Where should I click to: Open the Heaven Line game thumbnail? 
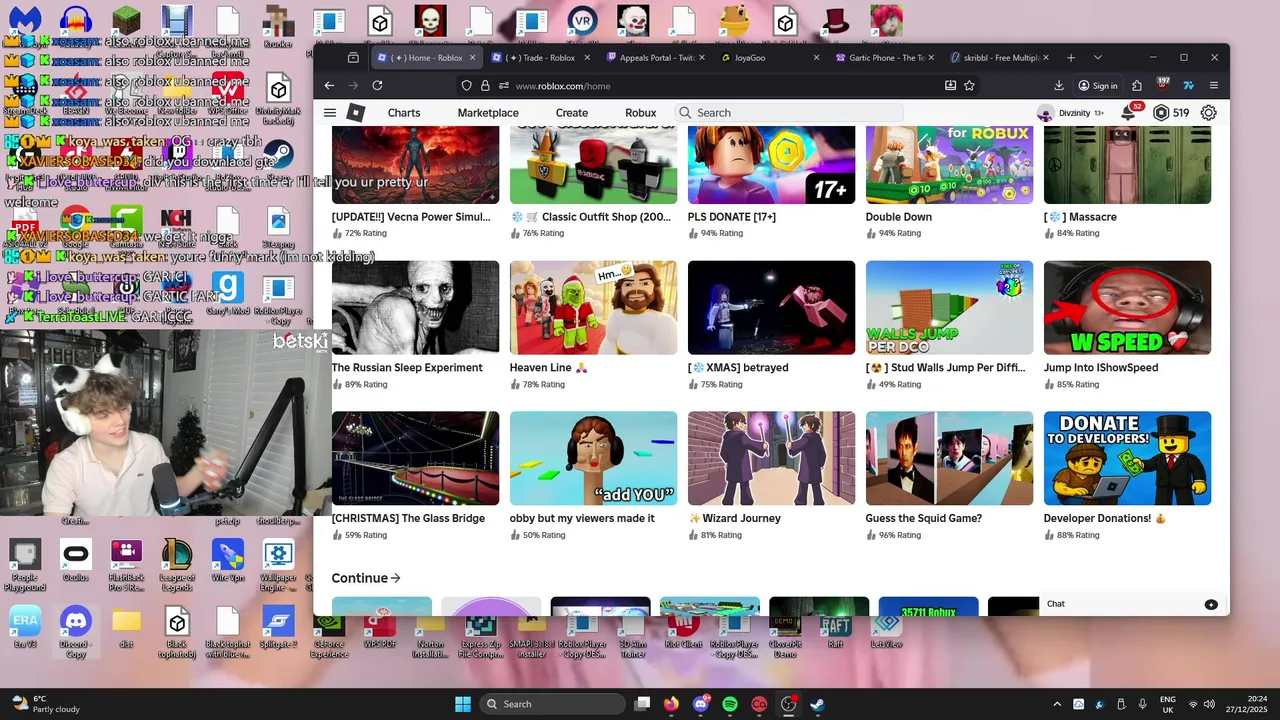pos(593,308)
